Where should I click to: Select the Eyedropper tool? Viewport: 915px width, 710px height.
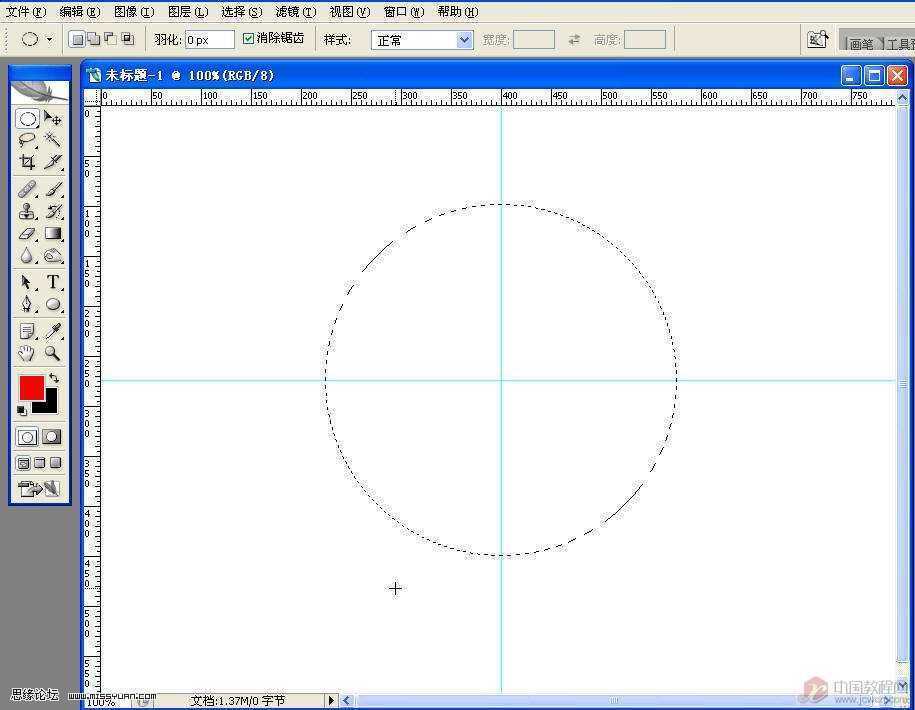(x=53, y=331)
